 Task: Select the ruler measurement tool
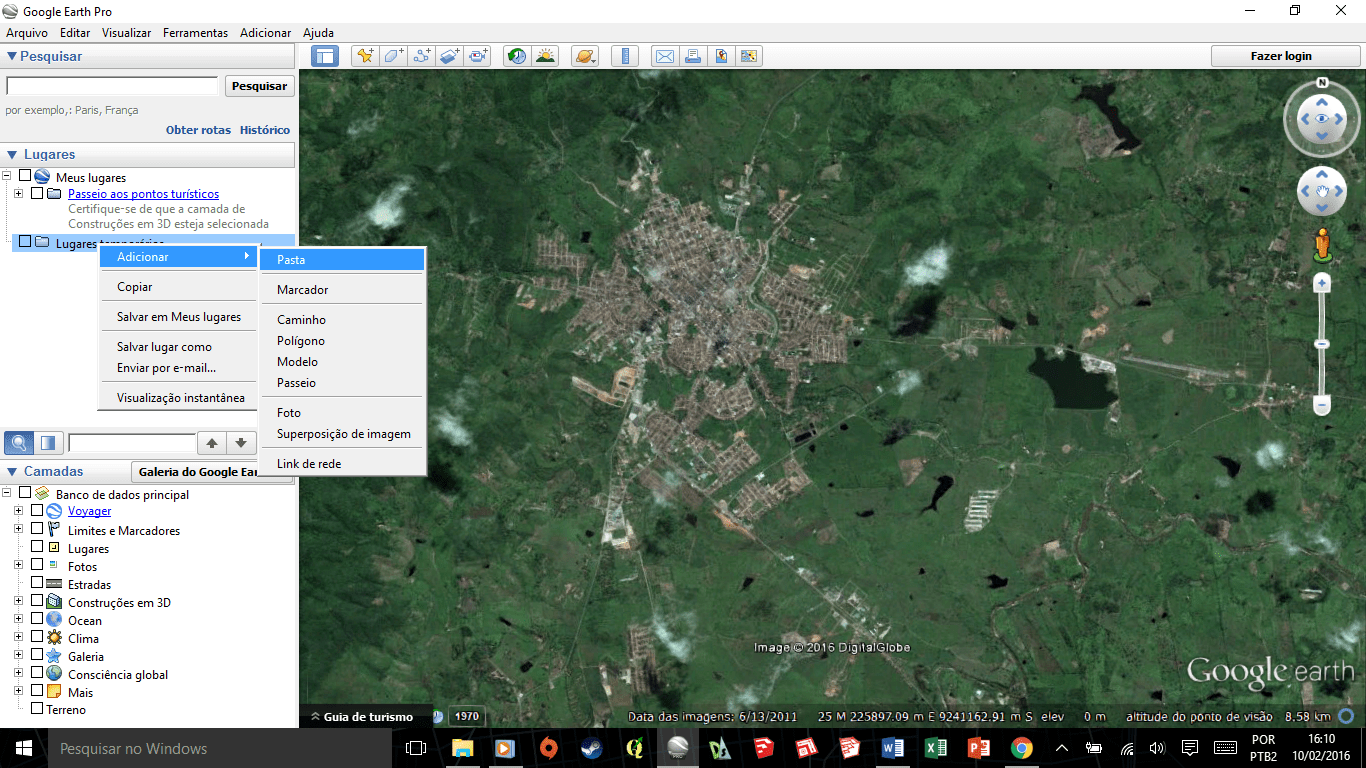pos(625,56)
